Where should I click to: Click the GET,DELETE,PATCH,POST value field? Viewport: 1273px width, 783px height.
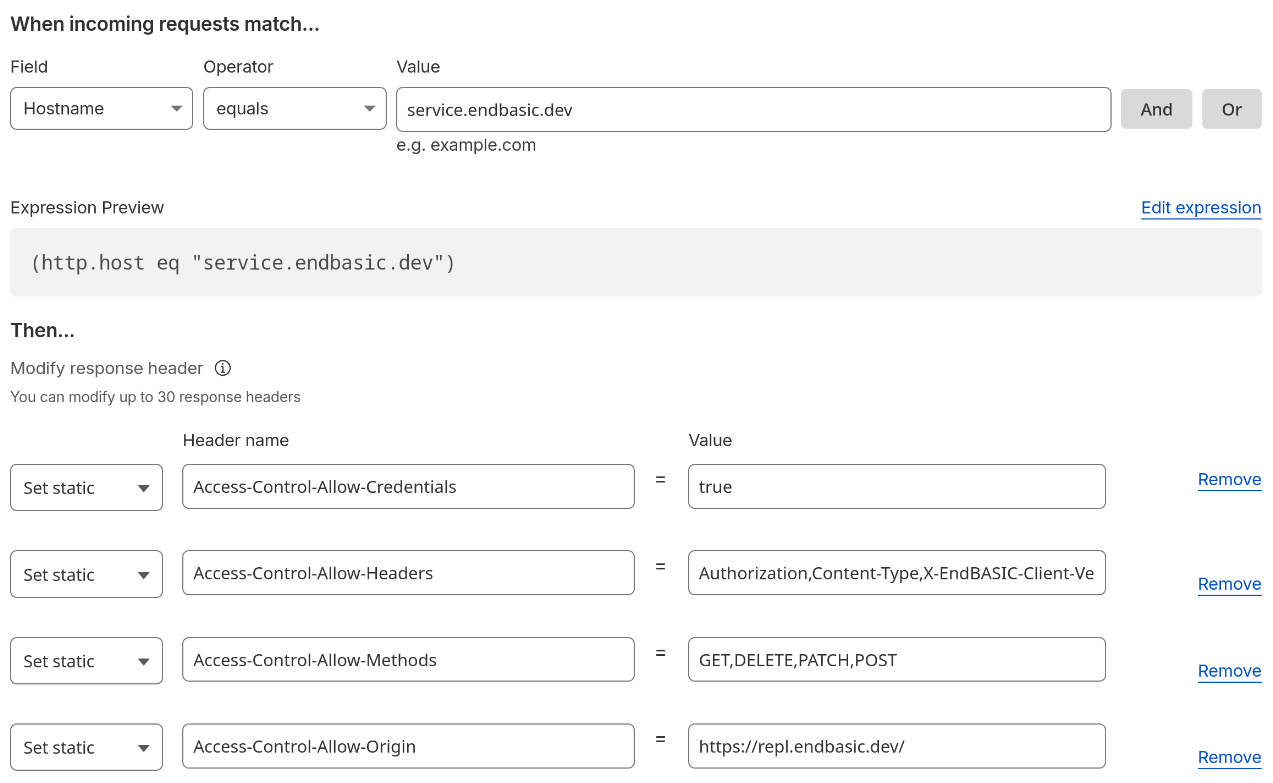(896, 660)
